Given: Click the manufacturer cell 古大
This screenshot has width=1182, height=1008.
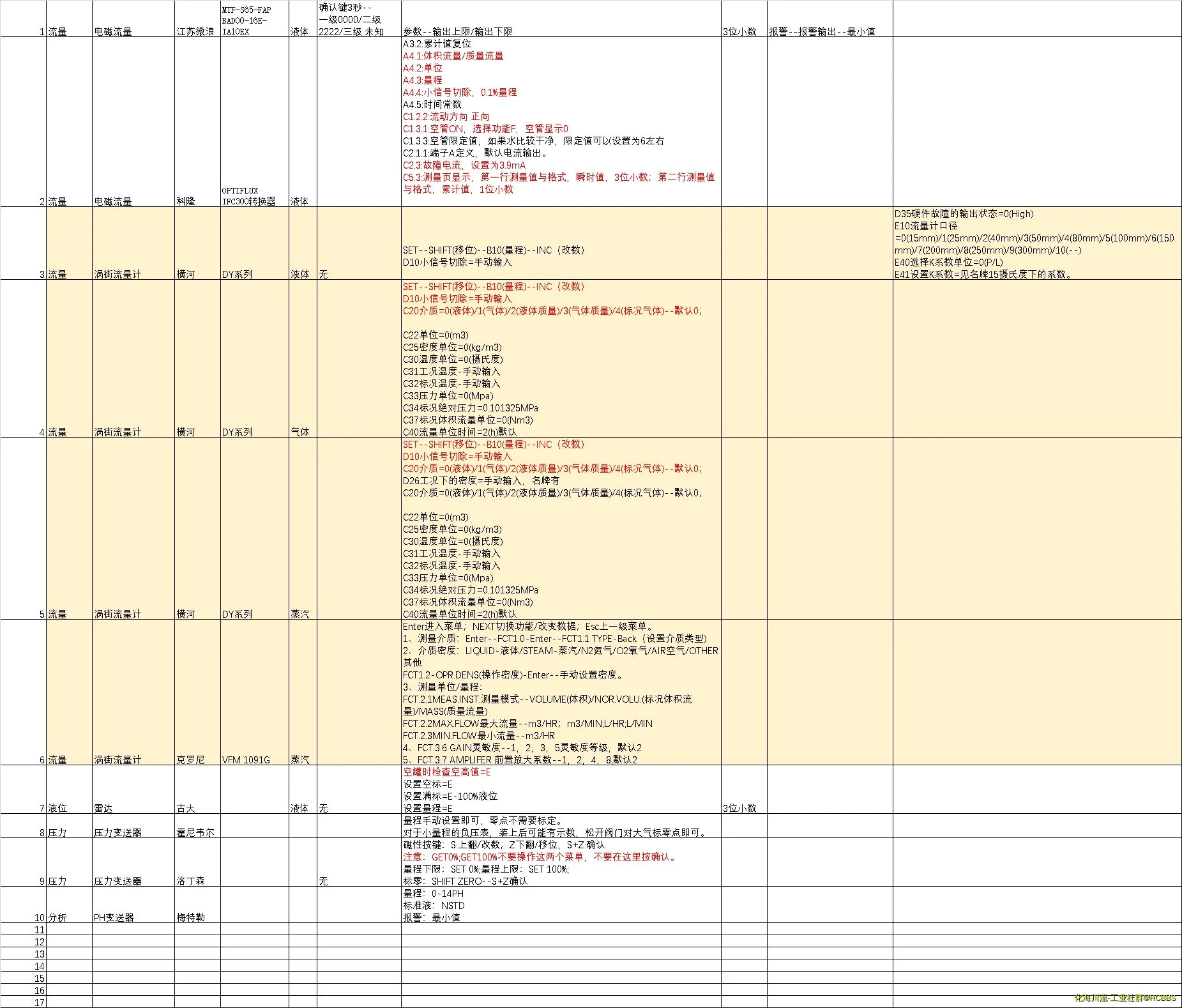Looking at the screenshot, I should click(x=197, y=790).
